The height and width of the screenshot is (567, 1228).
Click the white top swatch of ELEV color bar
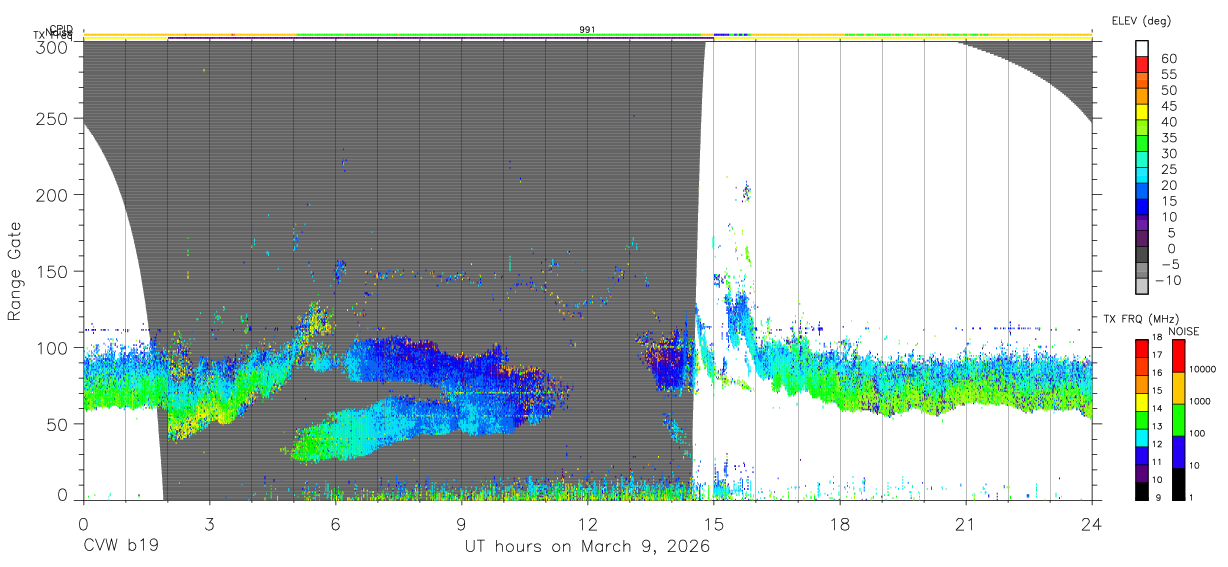point(1143,47)
